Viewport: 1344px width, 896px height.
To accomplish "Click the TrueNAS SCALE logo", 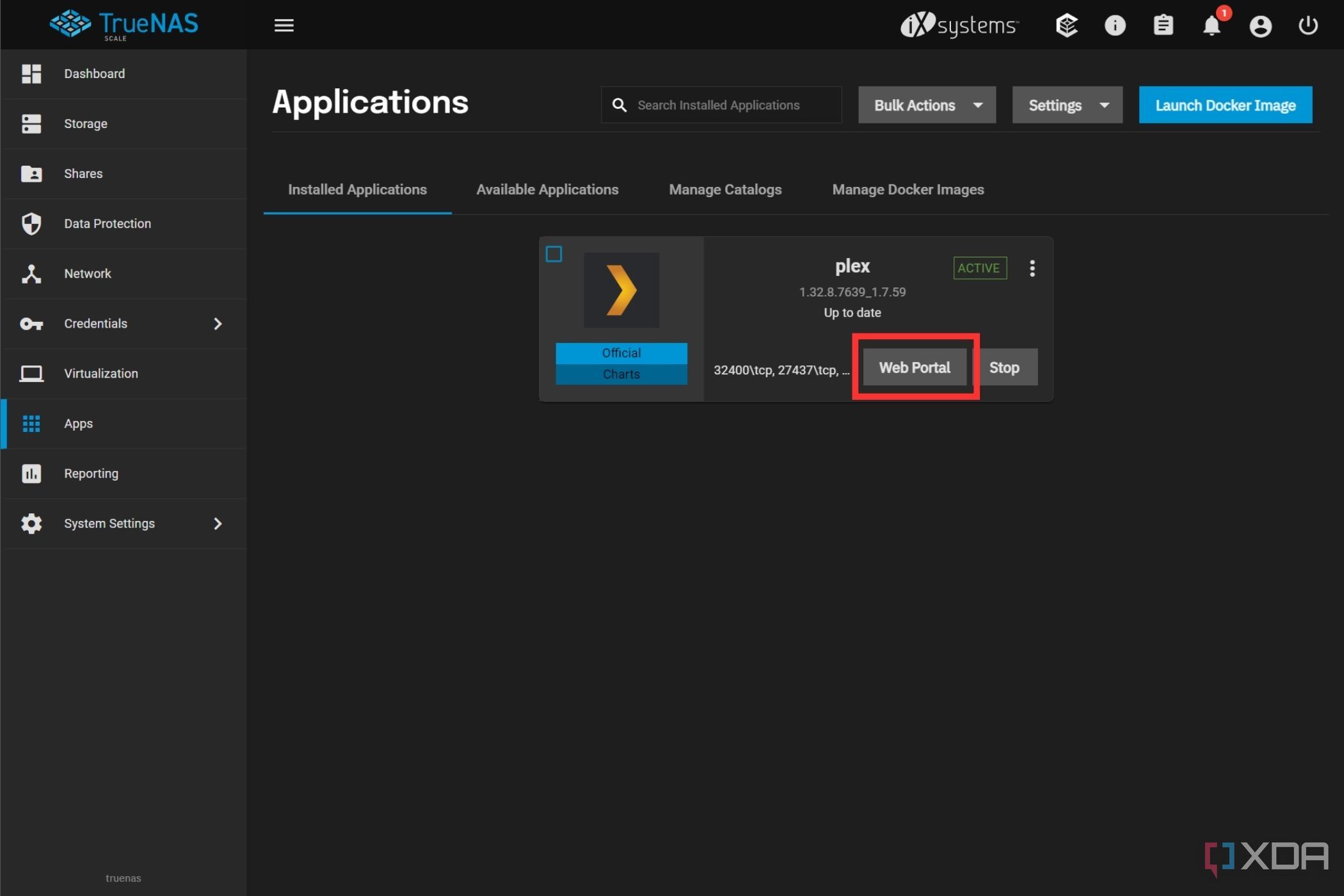I will 124,25.
